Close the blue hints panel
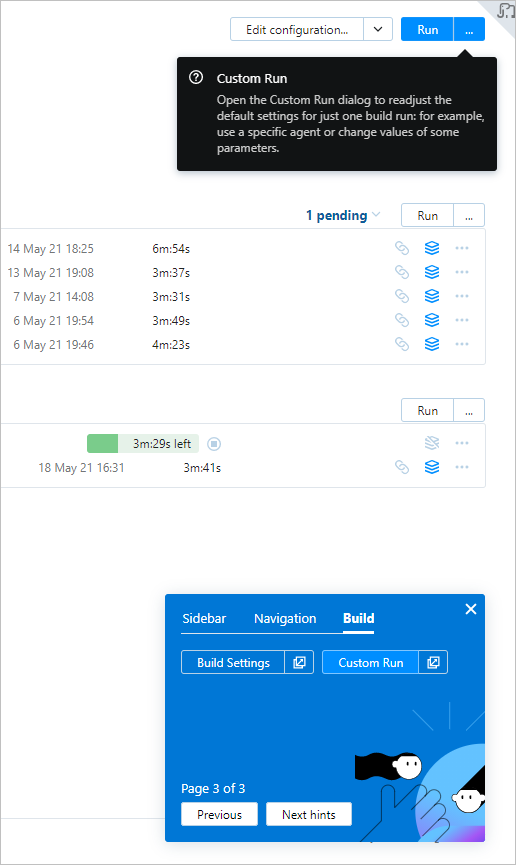 tap(471, 609)
